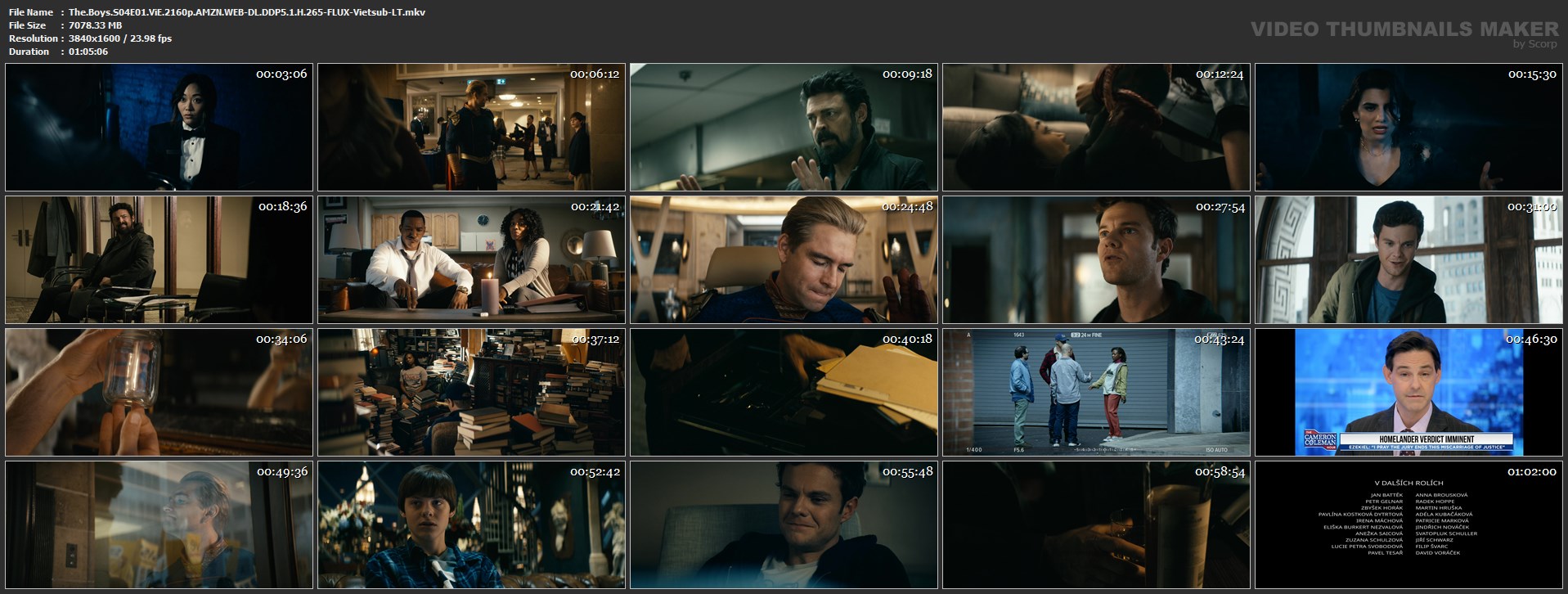The height and width of the screenshot is (594, 1568).
Task: Click the camera viewfinder frame at 00:43:24
Action: 1096,393
